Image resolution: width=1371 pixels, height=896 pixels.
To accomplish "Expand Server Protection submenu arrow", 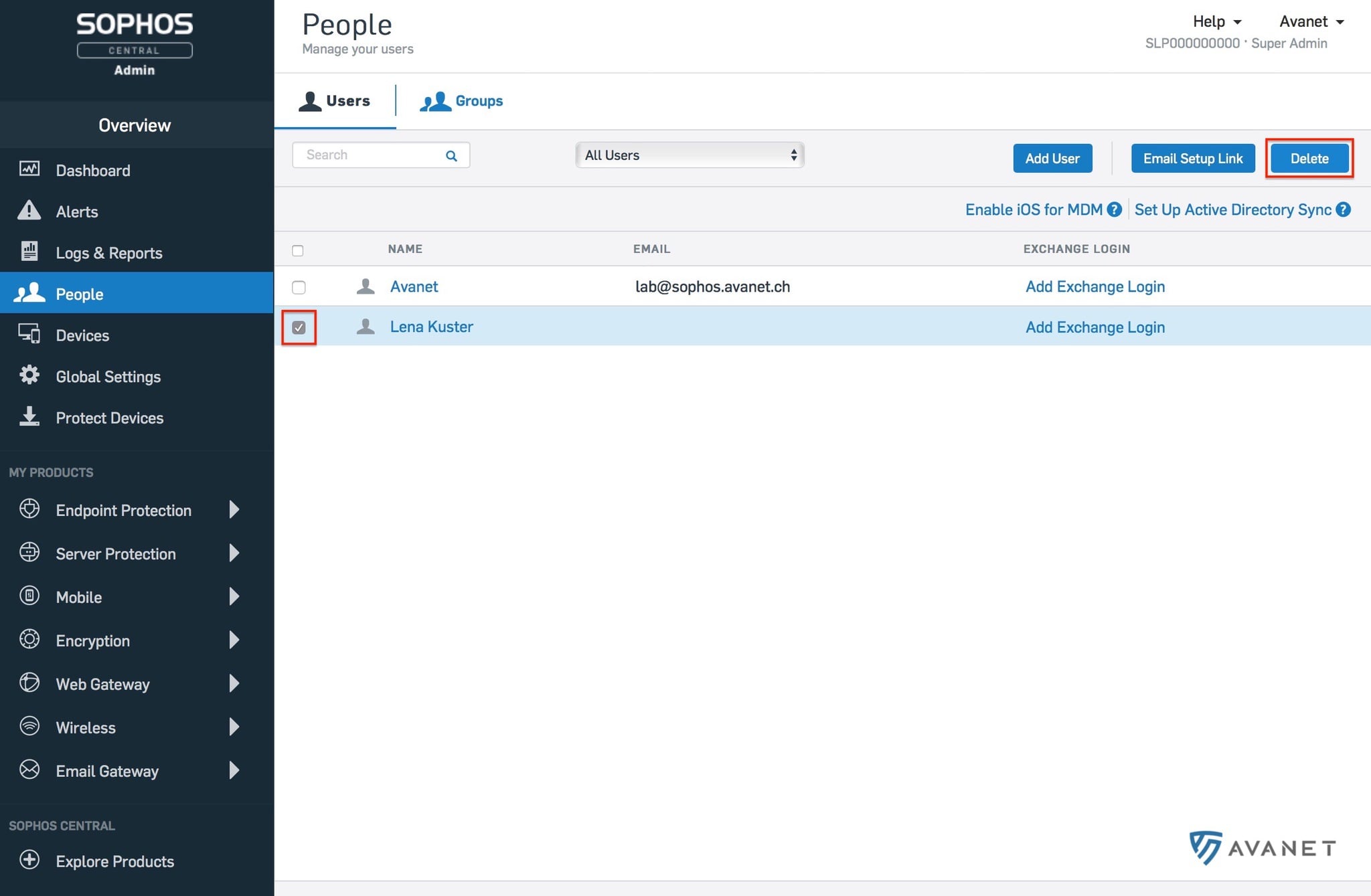I will tap(234, 553).
